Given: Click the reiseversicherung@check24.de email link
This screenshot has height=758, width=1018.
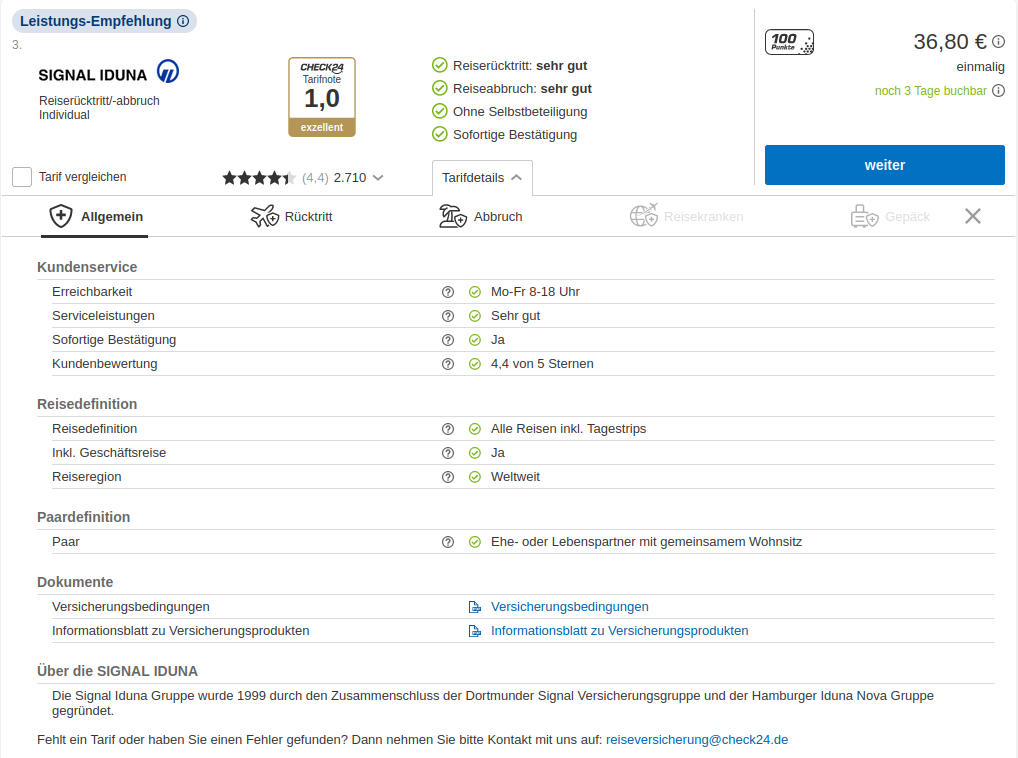Looking at the screenshot, I should 697,740.
